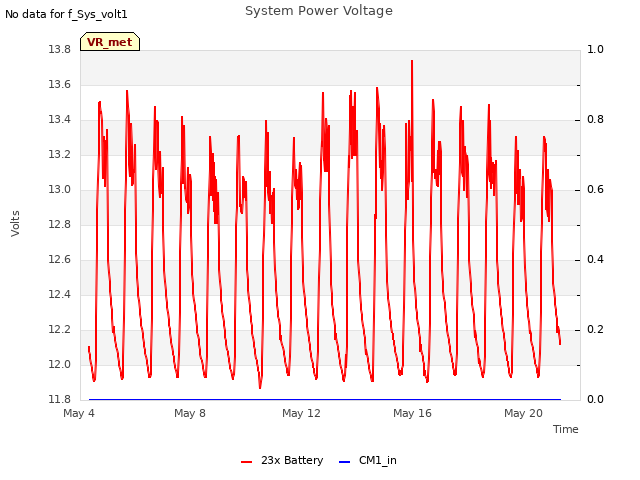
Task: Click the Time x-axis label
Action: (x=566, y=429)
